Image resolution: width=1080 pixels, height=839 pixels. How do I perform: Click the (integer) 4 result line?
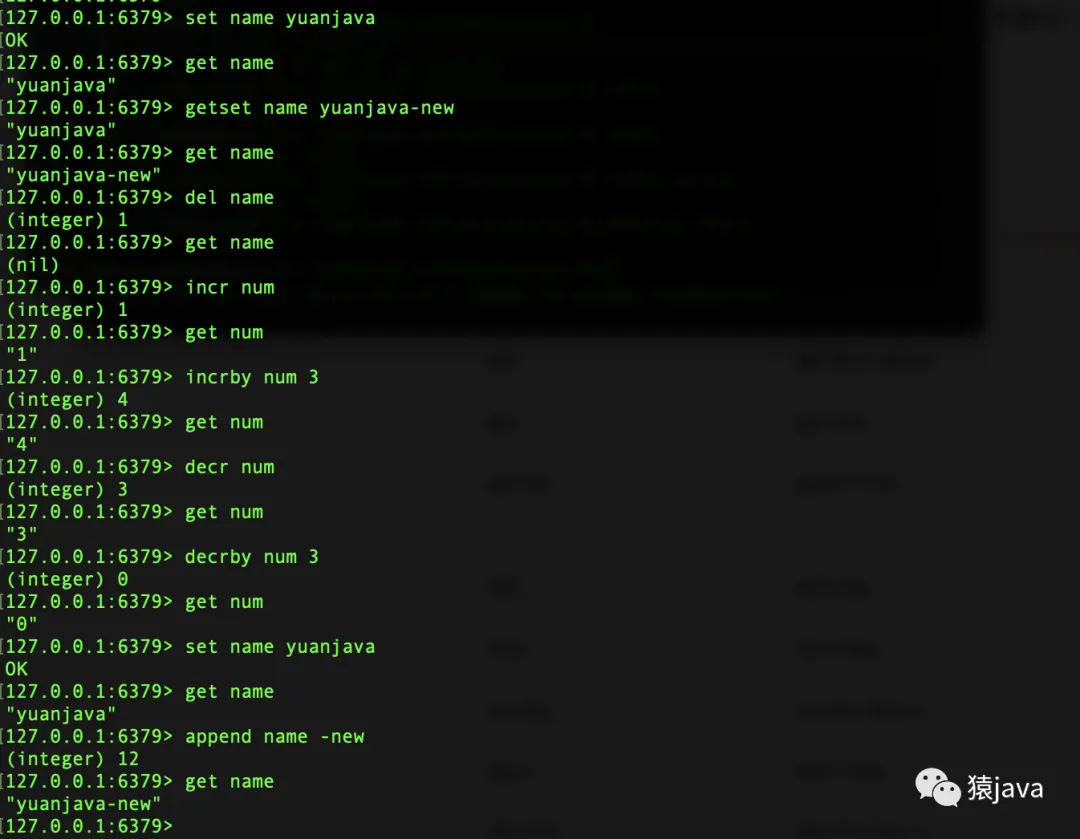click(67, 400)
